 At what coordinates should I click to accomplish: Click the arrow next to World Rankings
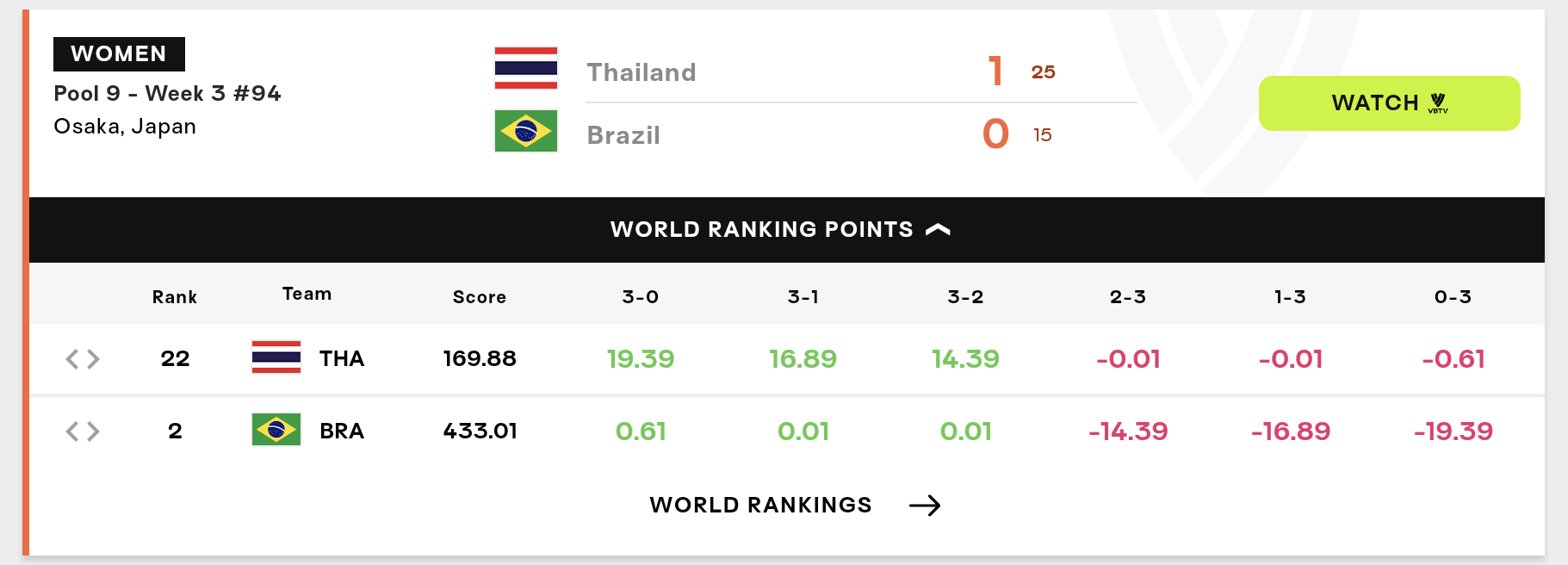click(x=925, y=506)
